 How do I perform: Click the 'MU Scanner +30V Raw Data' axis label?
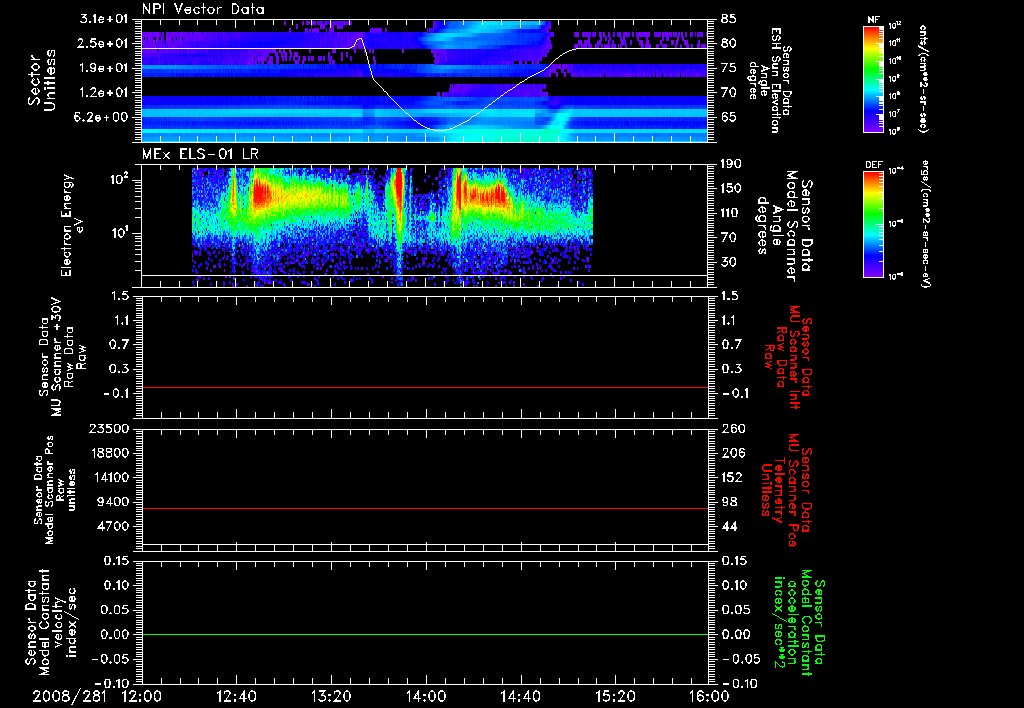[x=62, y=357]
